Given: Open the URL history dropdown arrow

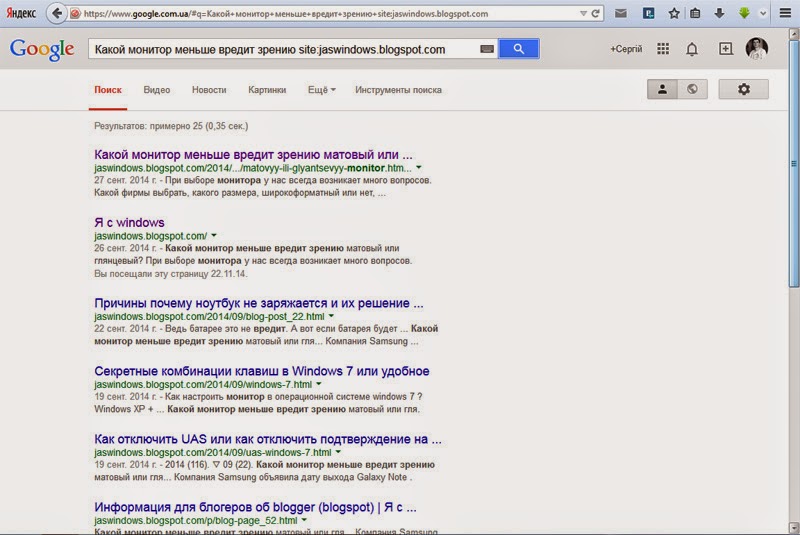Looking at the screenshot, I should [x=583, y=14].
